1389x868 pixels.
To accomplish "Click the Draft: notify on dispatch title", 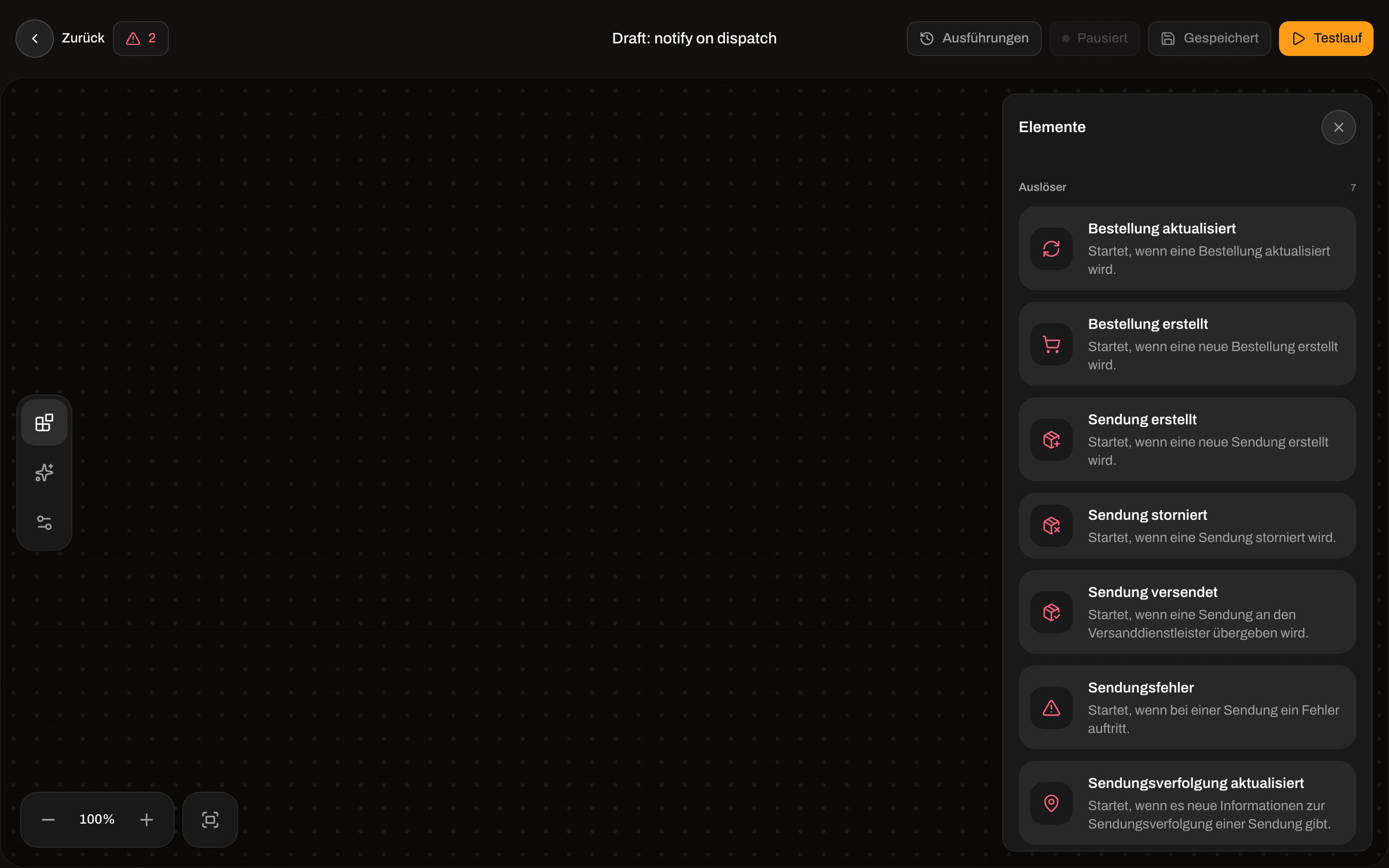I will click(x=694, y=39).
